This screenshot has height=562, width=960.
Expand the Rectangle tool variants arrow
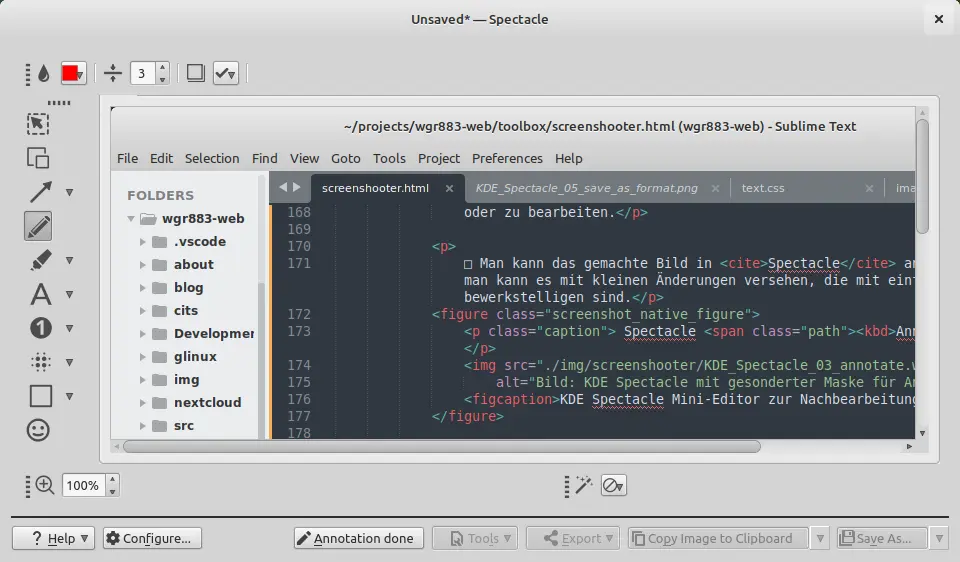tap(69, 397)
